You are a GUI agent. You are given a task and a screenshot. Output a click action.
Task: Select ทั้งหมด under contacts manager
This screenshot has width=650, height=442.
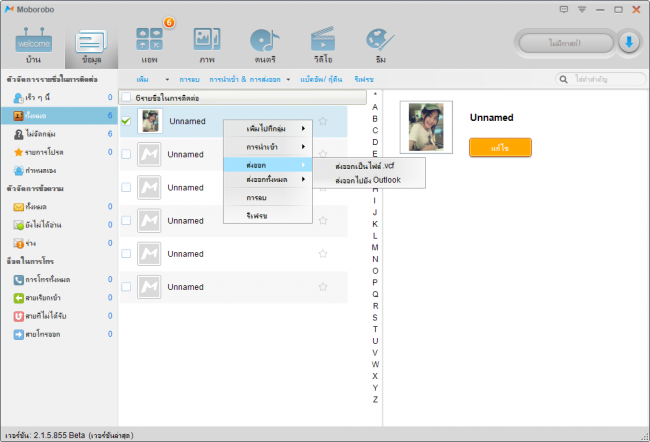click(59, 116)
